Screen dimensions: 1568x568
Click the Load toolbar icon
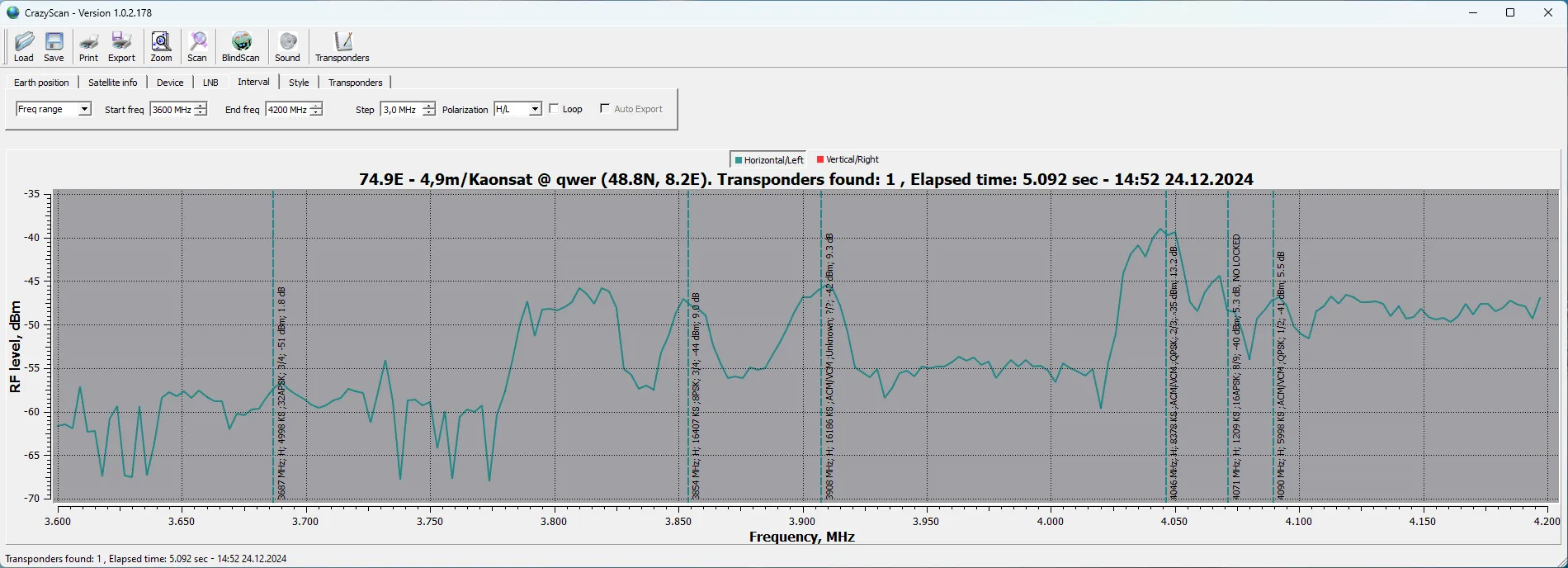point(24,46)
